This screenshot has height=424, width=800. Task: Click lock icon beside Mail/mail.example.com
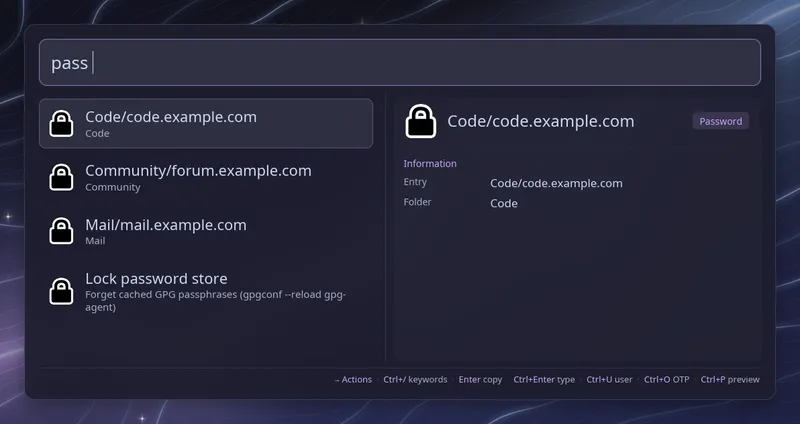point(61,231)
